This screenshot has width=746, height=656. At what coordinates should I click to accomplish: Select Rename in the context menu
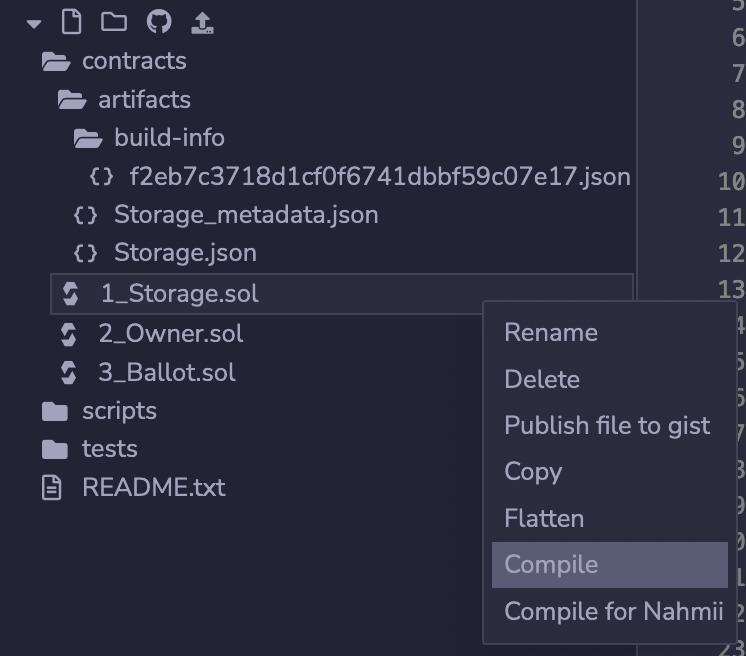550,333
